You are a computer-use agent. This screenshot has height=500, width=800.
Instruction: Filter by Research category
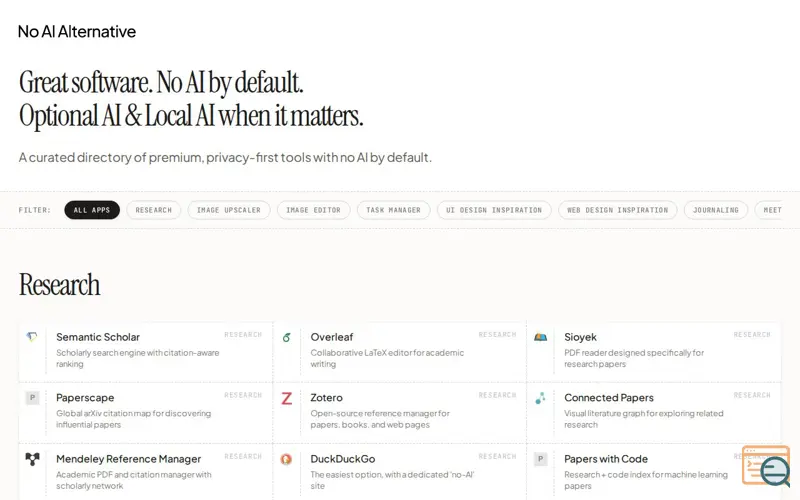point(154,210)
